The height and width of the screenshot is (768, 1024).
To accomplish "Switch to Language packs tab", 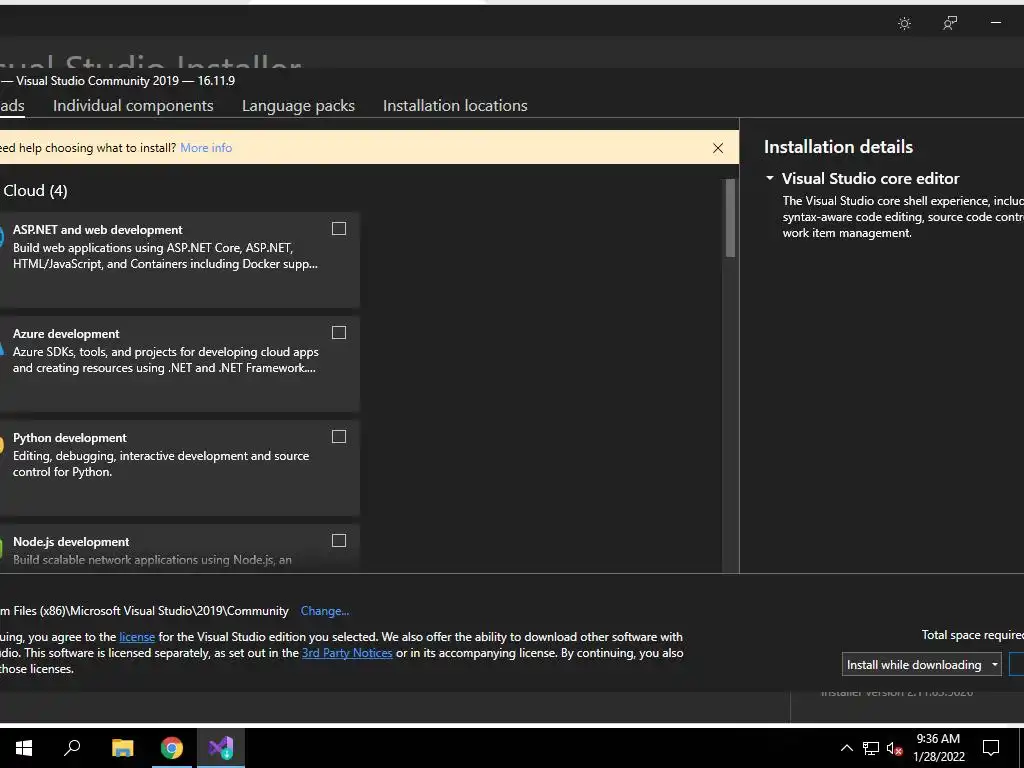I will click(298, 106).
